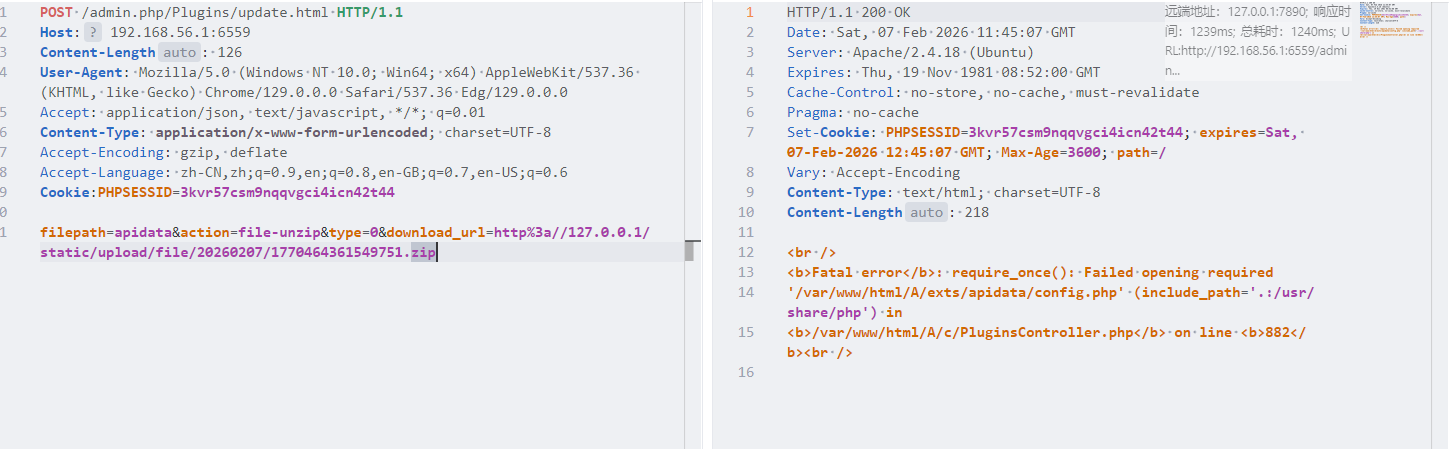1449x449 pixels.
Task: Click the auto tag on response Content-Length
Action: click(x=927, y=212)
